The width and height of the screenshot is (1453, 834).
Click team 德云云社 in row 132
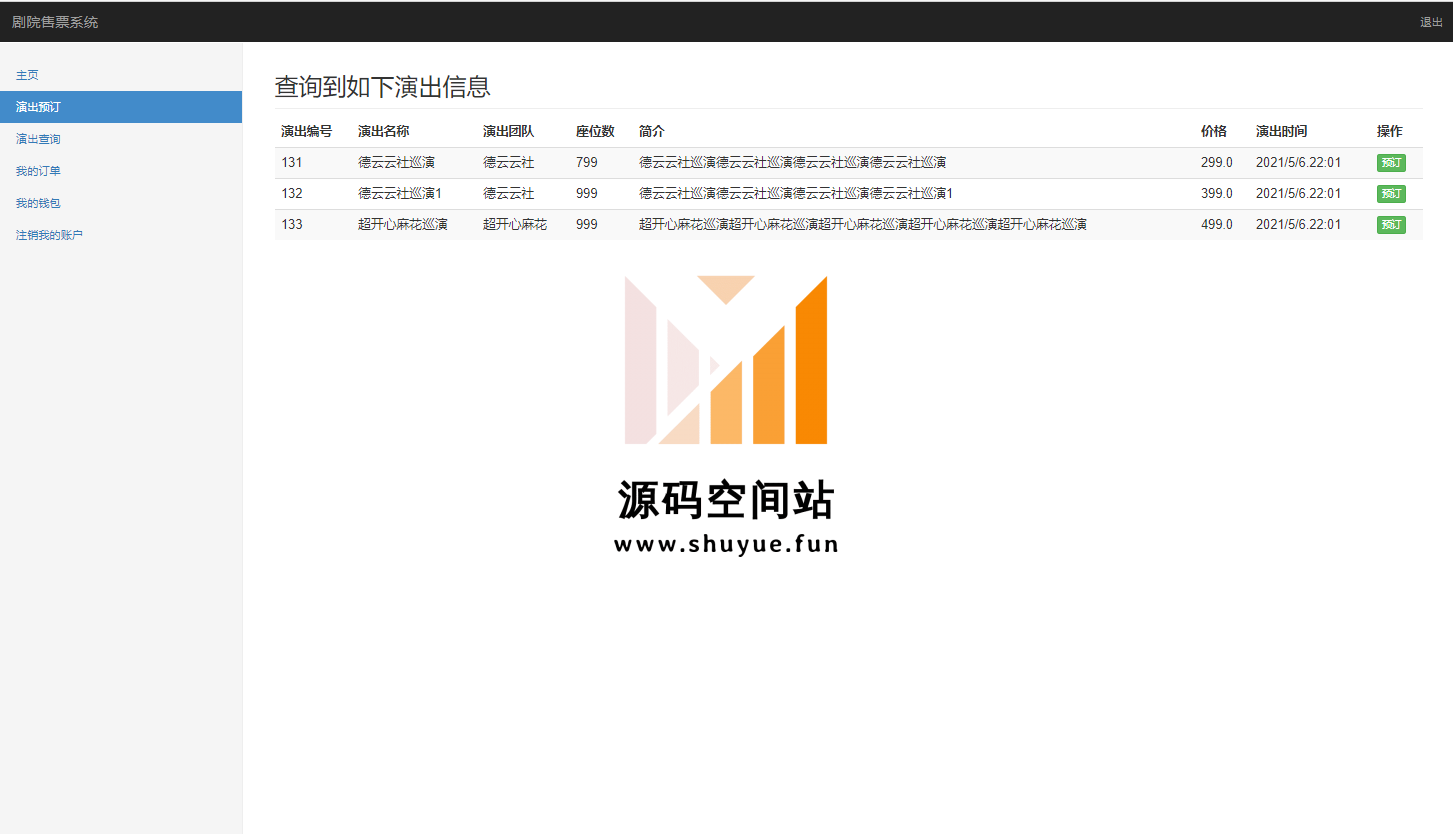[508, 194]
